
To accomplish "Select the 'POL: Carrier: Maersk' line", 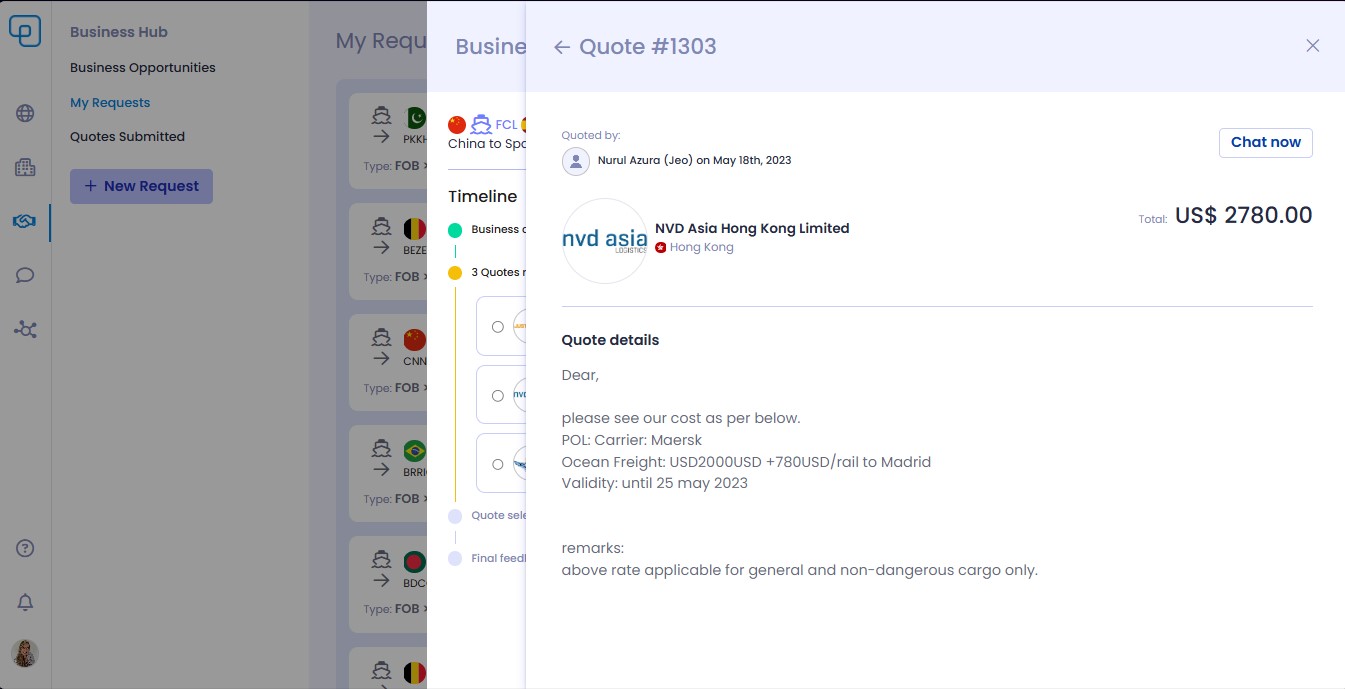I will point(632,440).
